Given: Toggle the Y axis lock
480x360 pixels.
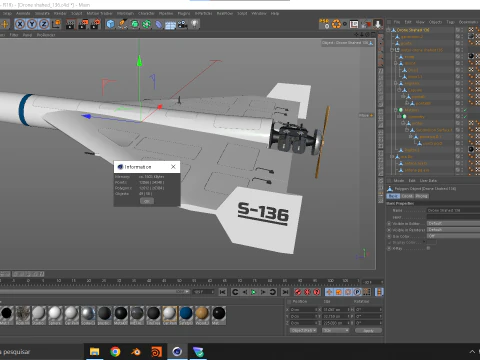Looking at the screenshot, I should pos(32,24).
